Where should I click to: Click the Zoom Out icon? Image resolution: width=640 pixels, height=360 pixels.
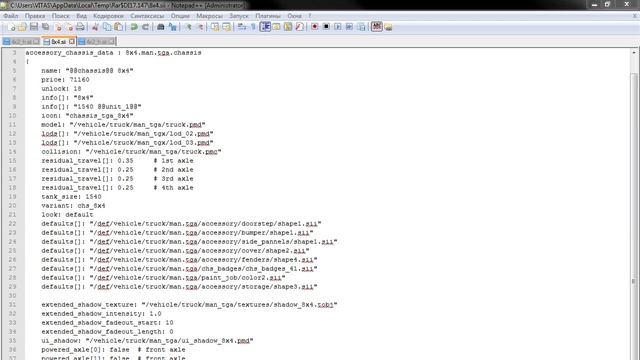[200, 27]
